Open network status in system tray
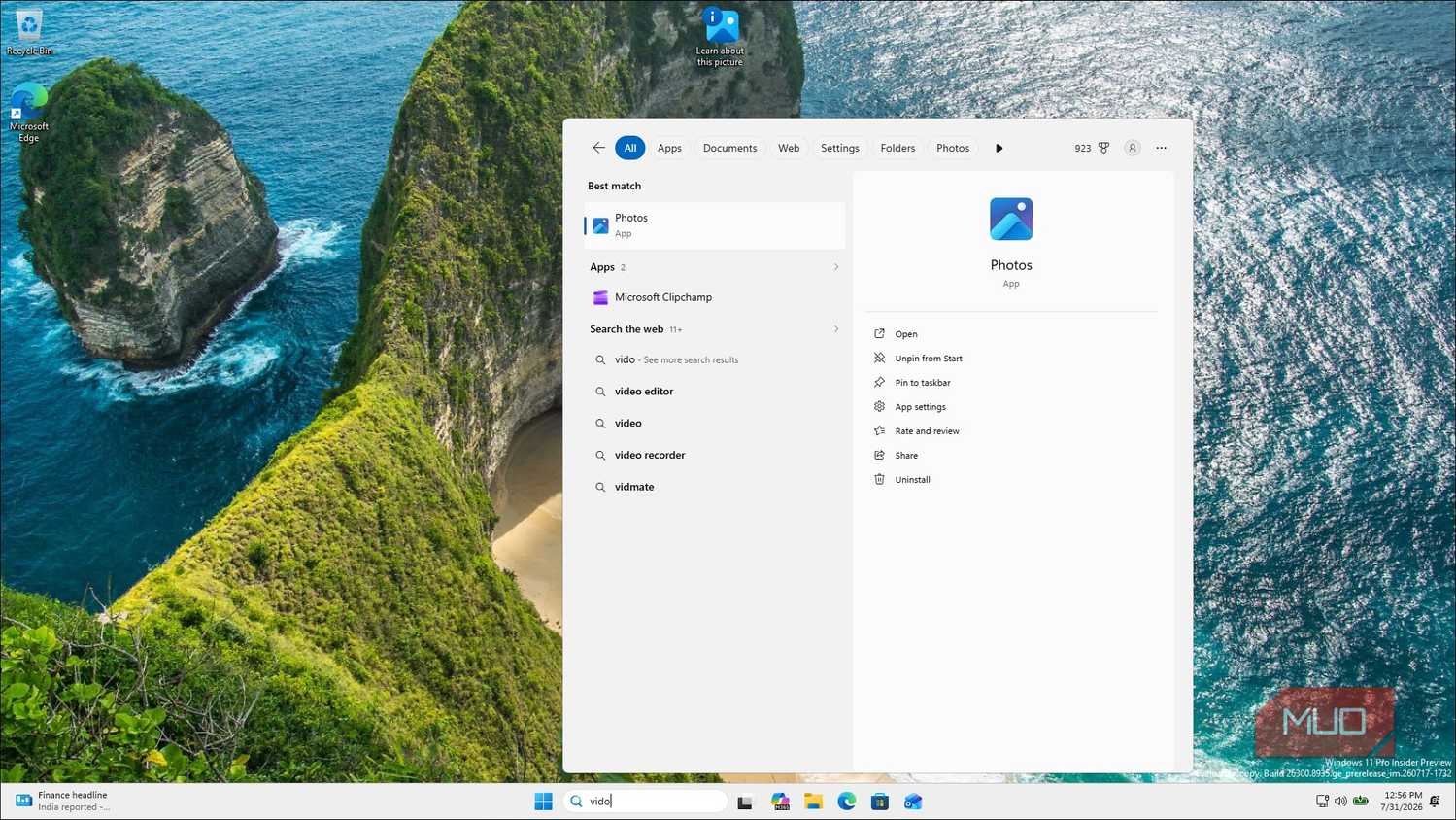The image size is (1456, 820). (1322, 802)
